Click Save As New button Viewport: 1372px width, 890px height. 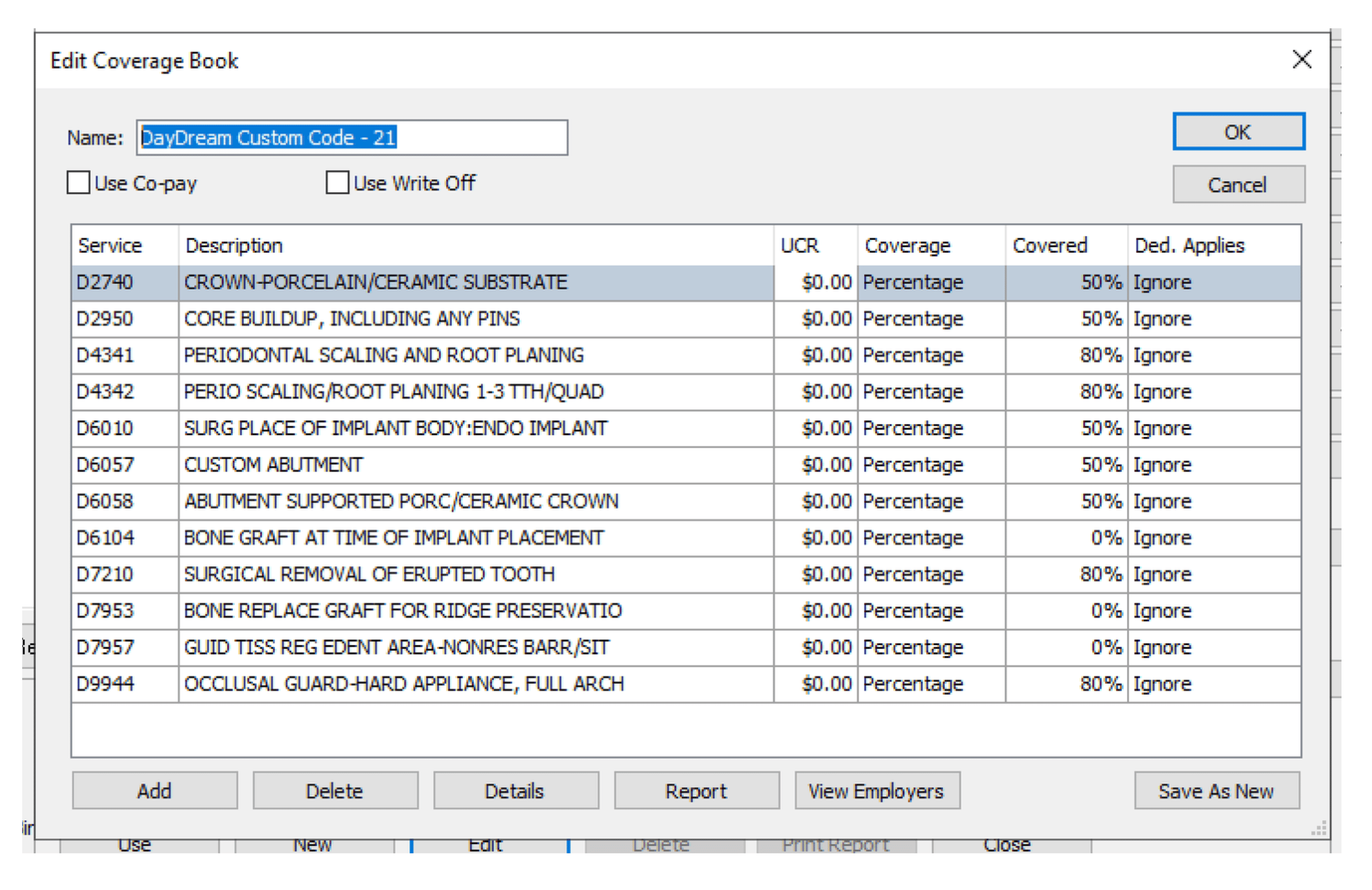point(1217,790)
